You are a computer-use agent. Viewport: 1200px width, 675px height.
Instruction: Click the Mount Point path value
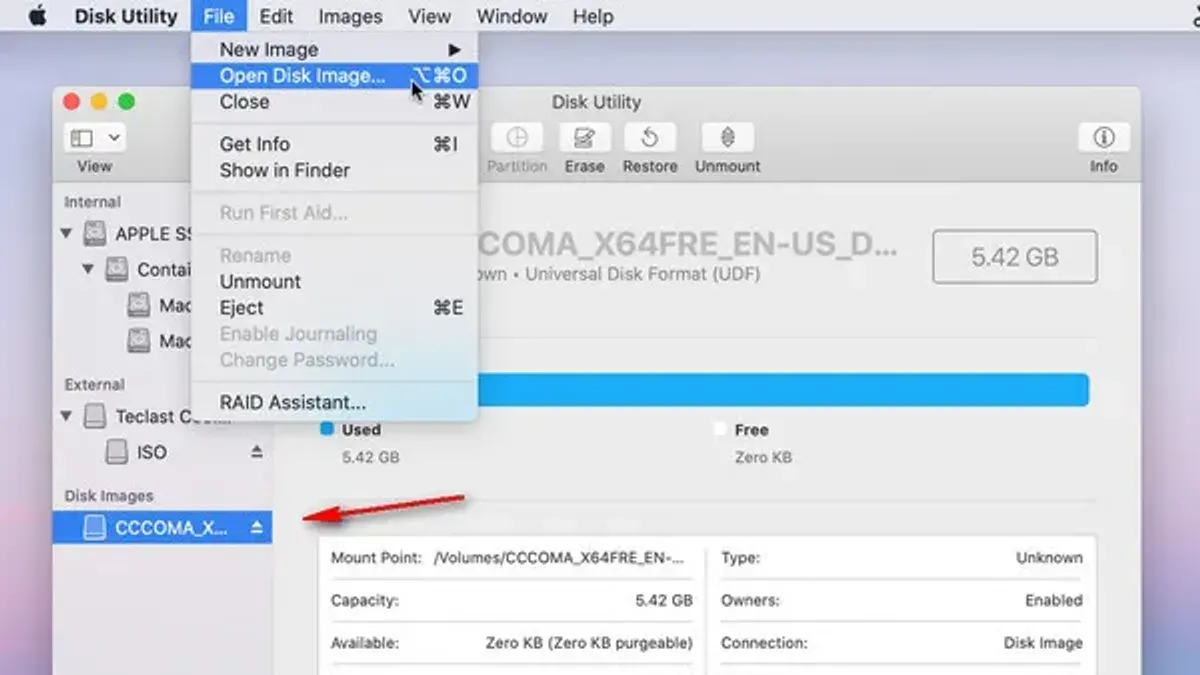coord(559,558)
